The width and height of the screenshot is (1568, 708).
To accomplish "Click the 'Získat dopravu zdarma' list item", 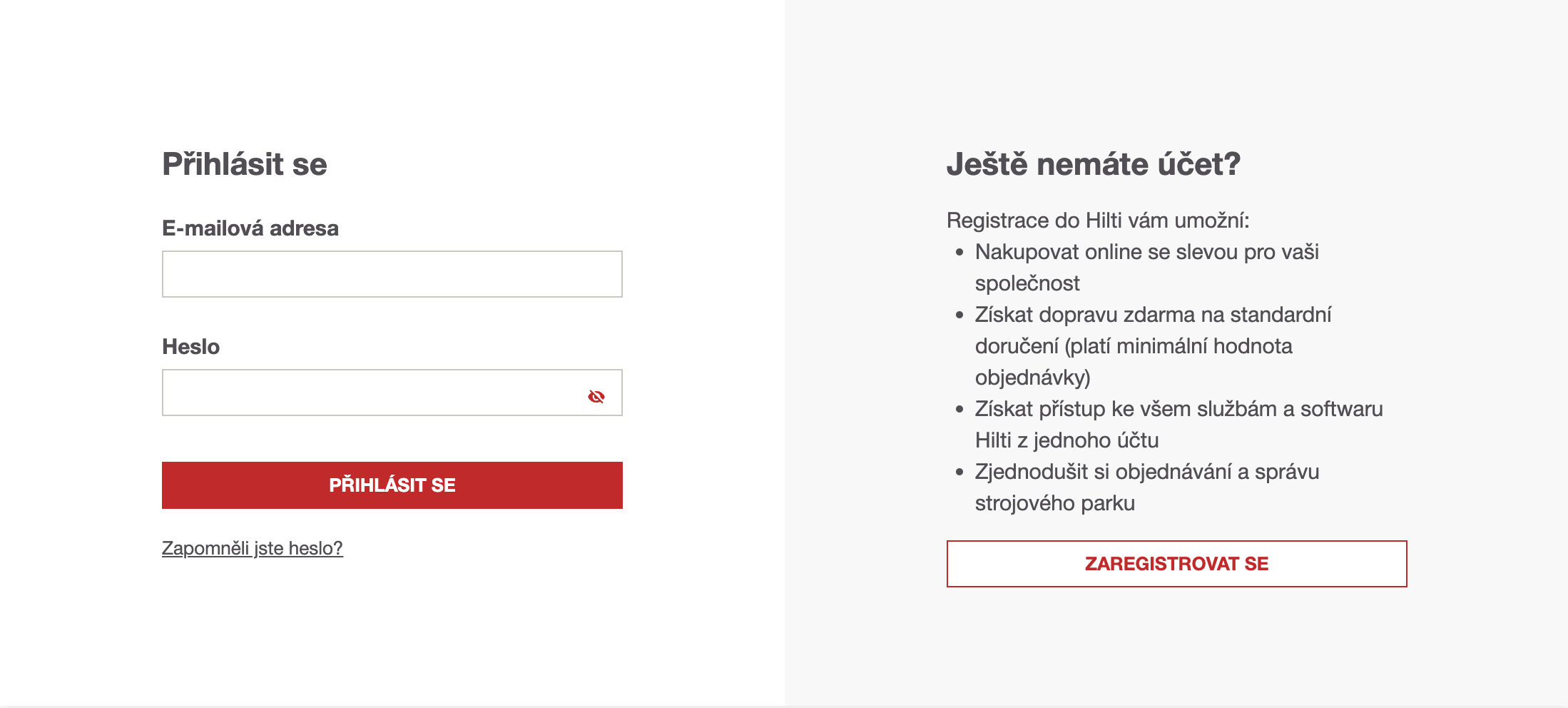I will (x=1154, y=346).
